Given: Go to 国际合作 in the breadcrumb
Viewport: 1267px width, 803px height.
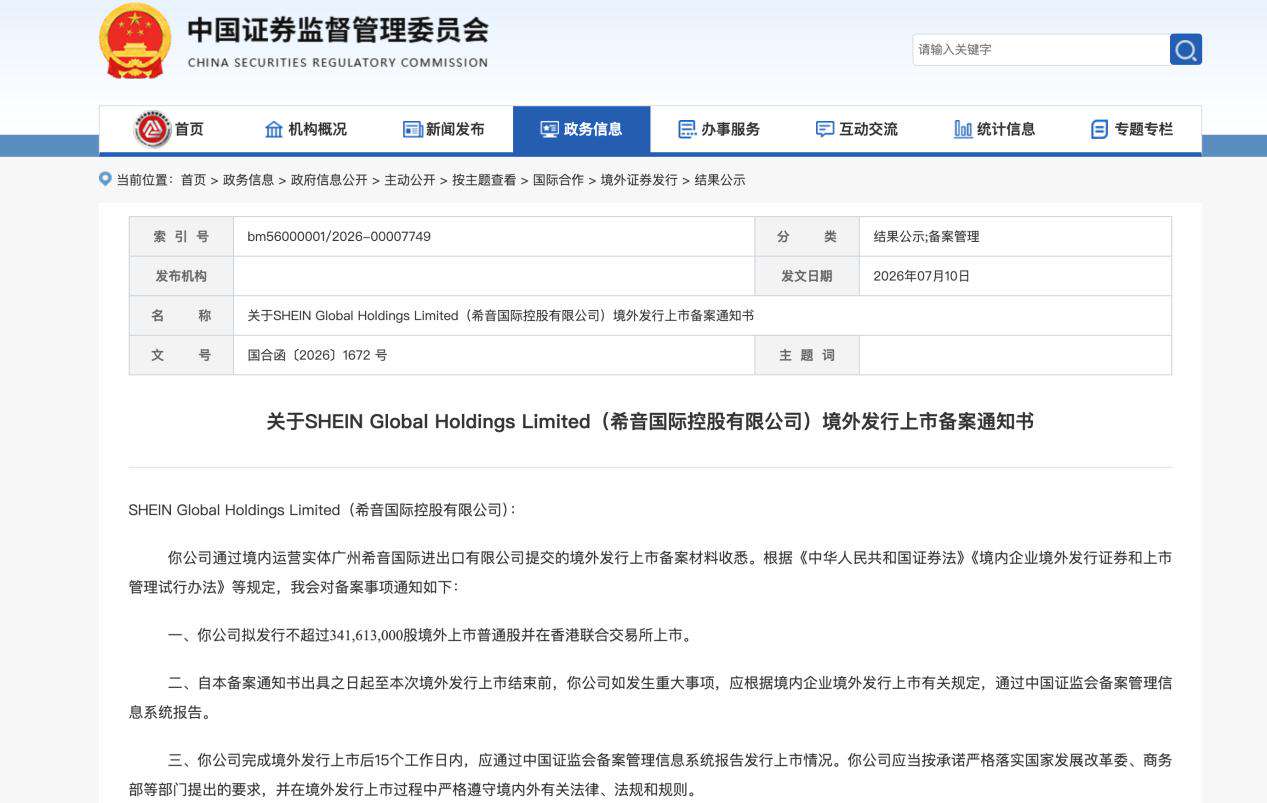Looking at the screenshot, I should pos(558,180).
